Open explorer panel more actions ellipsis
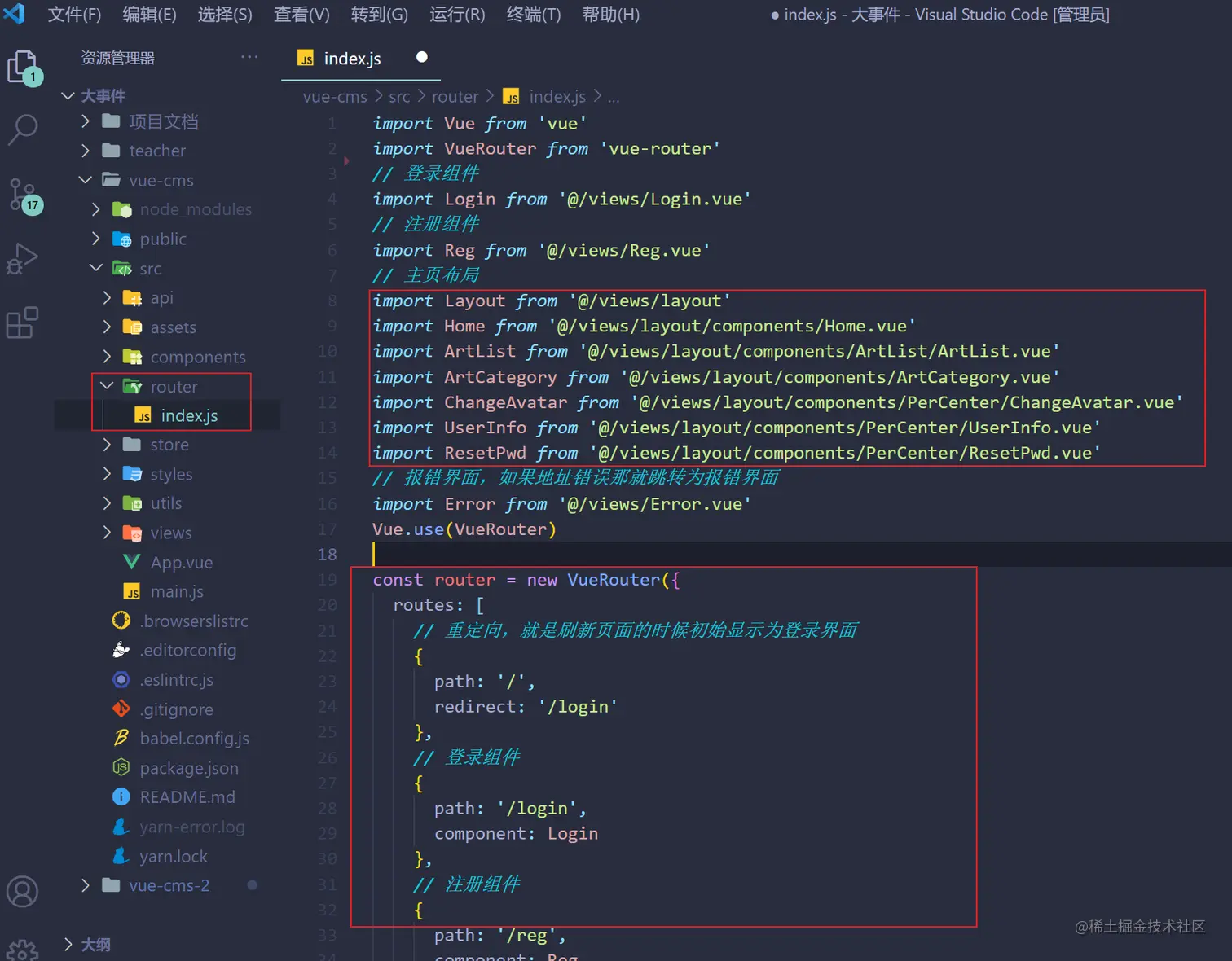This screenshot has width=1232, height=961. point(249,57)
